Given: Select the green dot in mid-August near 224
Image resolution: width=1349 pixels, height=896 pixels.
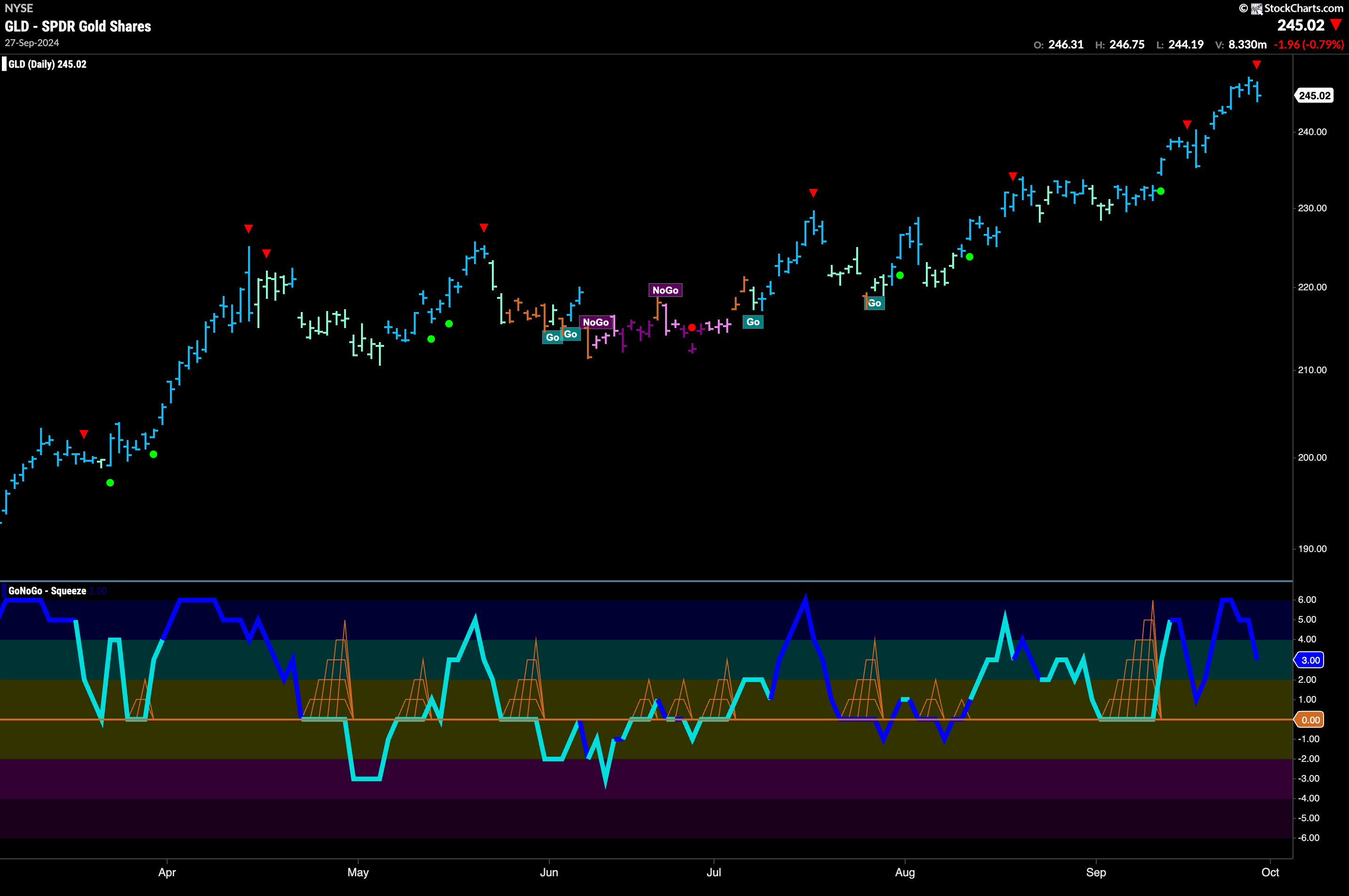Looking at the screenshot, I should point(970,257).
